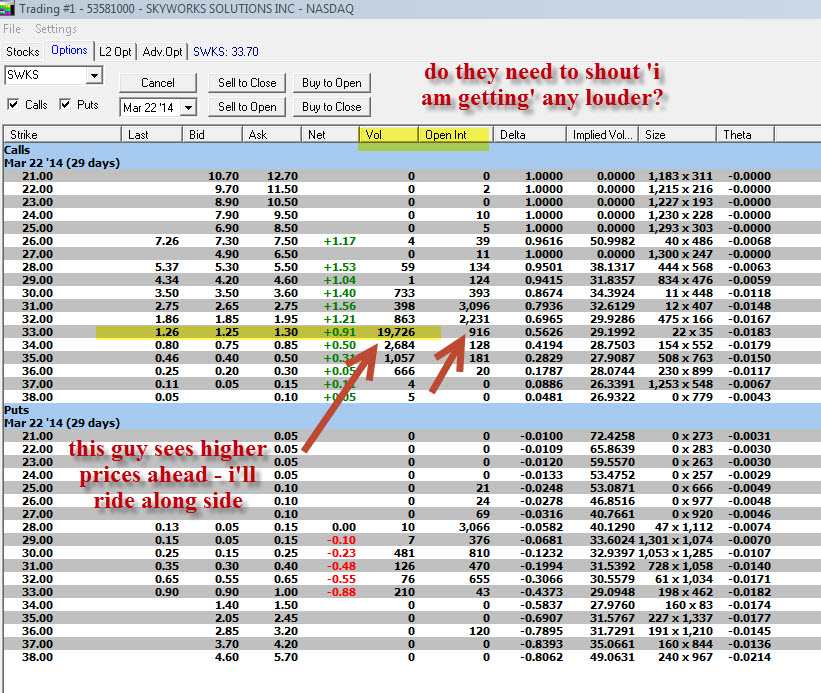Open the File menu
The width and height of the screenshot is (821, 693).
(12, 30)
